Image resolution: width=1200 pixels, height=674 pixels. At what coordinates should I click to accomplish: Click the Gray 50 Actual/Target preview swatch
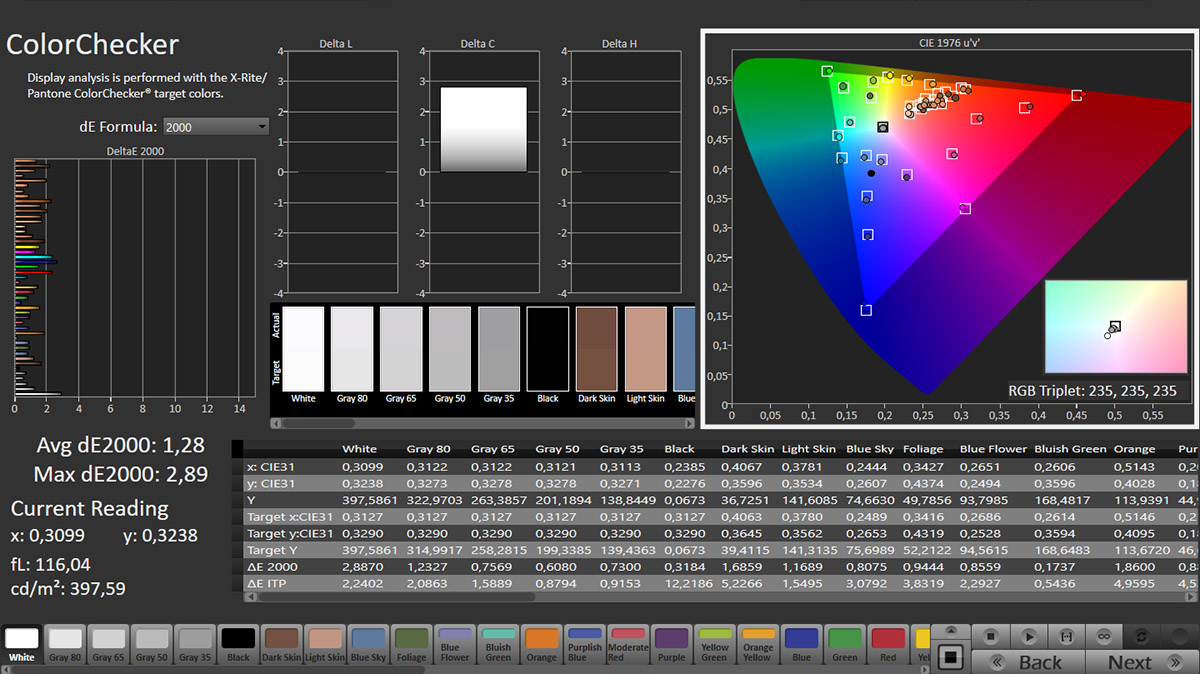450,349
